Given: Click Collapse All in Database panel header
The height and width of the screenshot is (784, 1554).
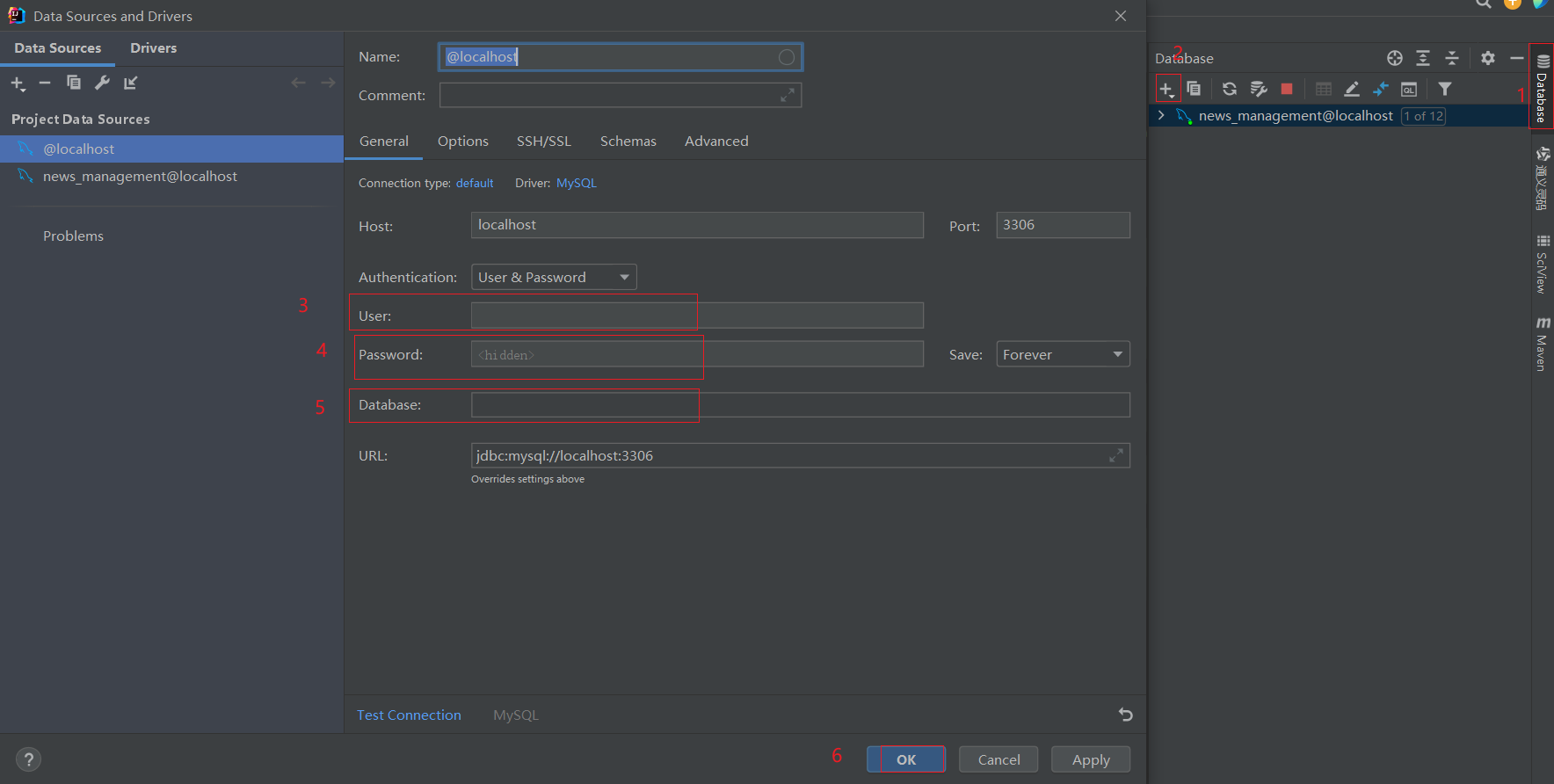Looking at the screenshot, I should (x=1452, y=58).
